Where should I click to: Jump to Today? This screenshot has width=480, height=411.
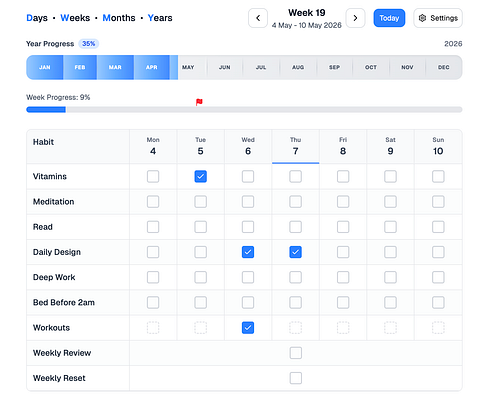point(389,18)
